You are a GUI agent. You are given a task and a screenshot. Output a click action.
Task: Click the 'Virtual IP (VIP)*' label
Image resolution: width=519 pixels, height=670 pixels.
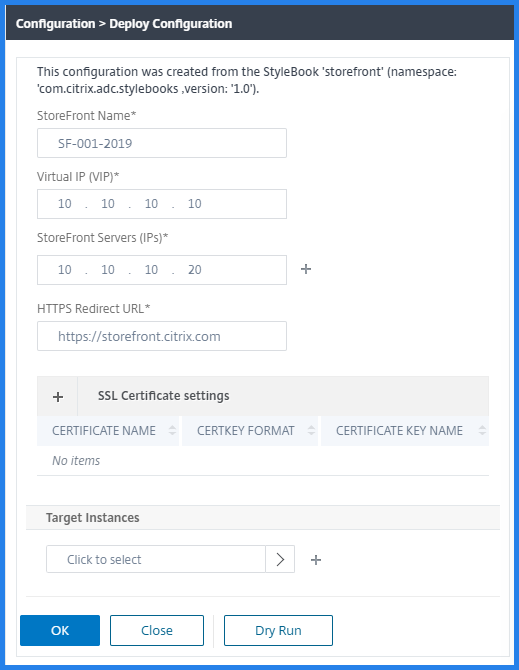78,176
